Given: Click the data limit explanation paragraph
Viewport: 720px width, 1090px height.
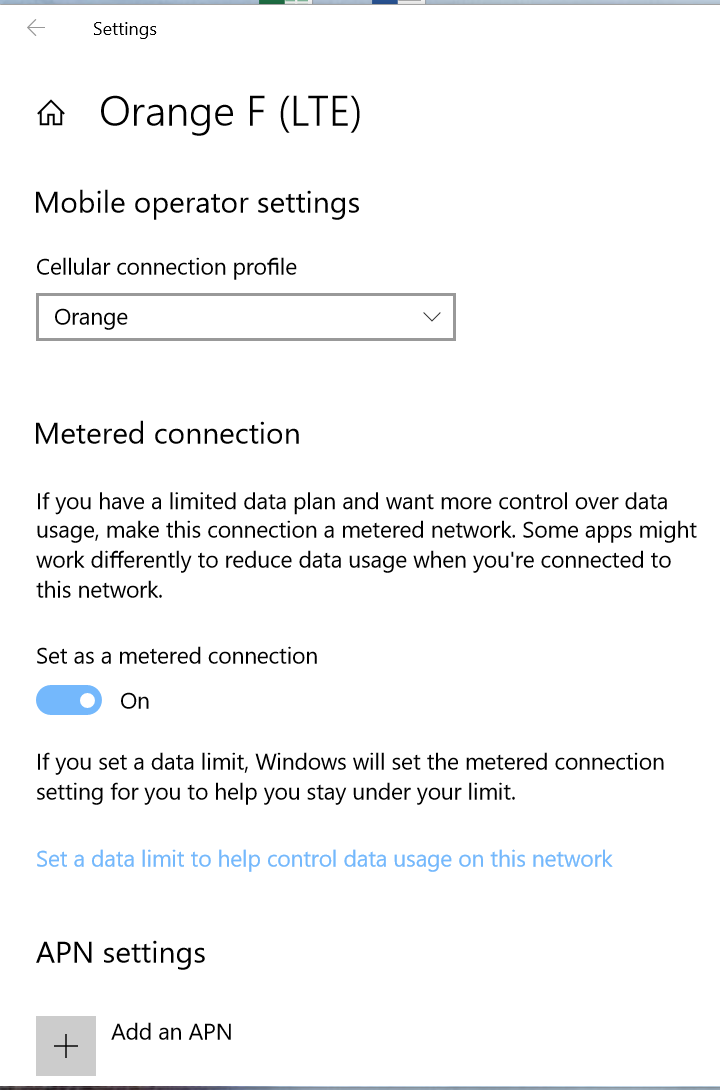Looking at the screenshot, I should pyautogui.click(x=350, y=777).
